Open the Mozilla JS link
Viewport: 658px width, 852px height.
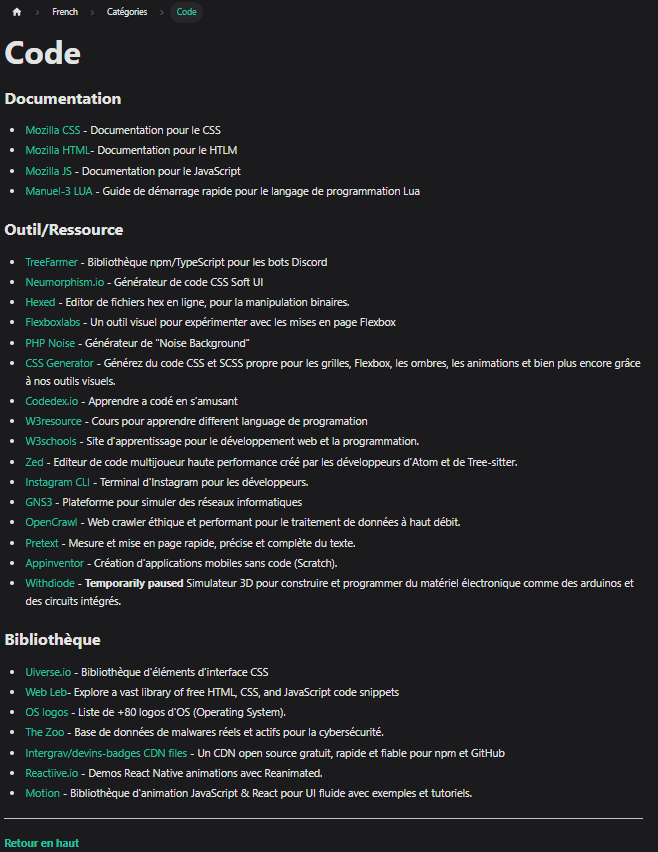click(48, 171)
